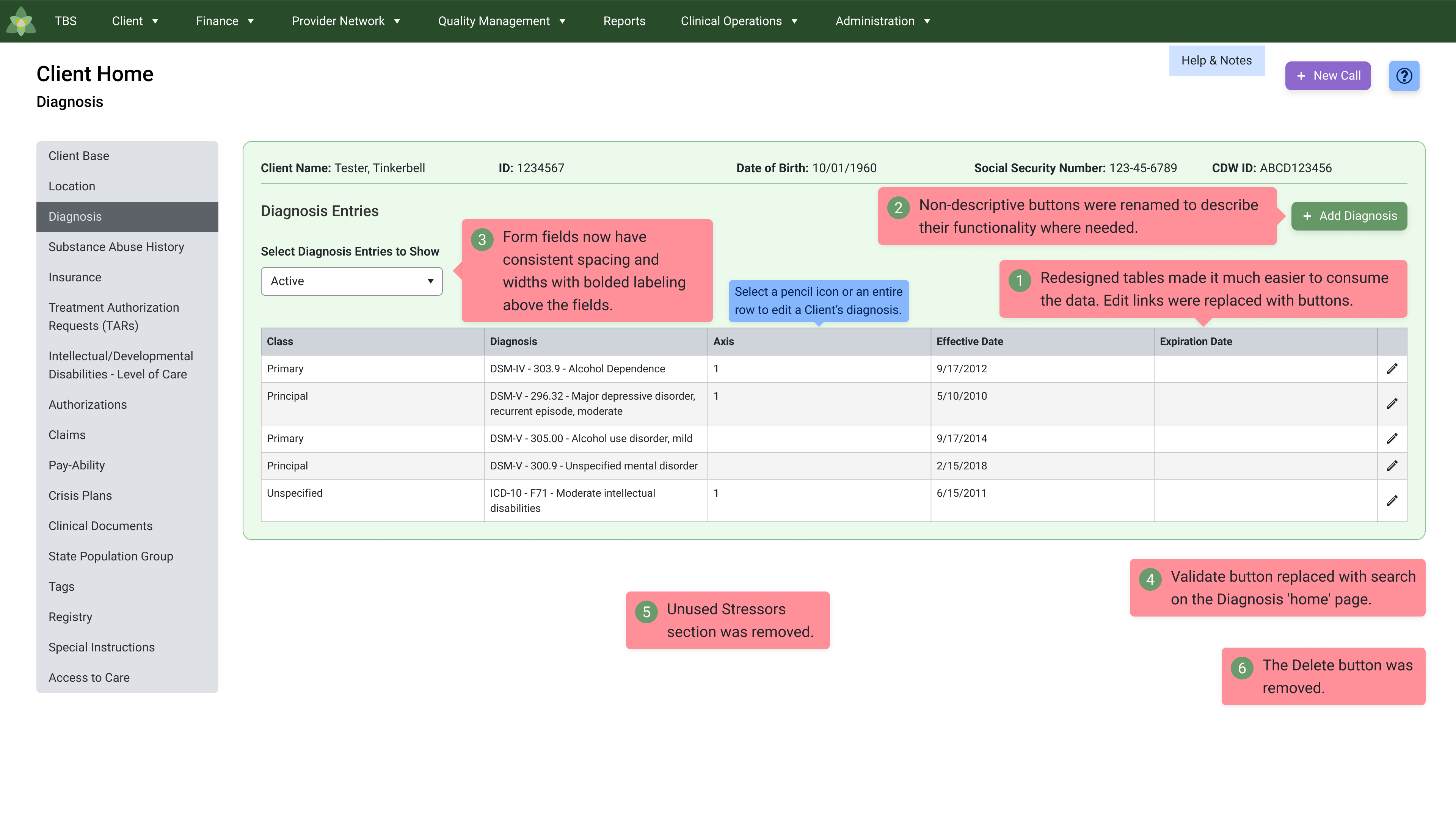Open Substance Abuse History section

127,247
